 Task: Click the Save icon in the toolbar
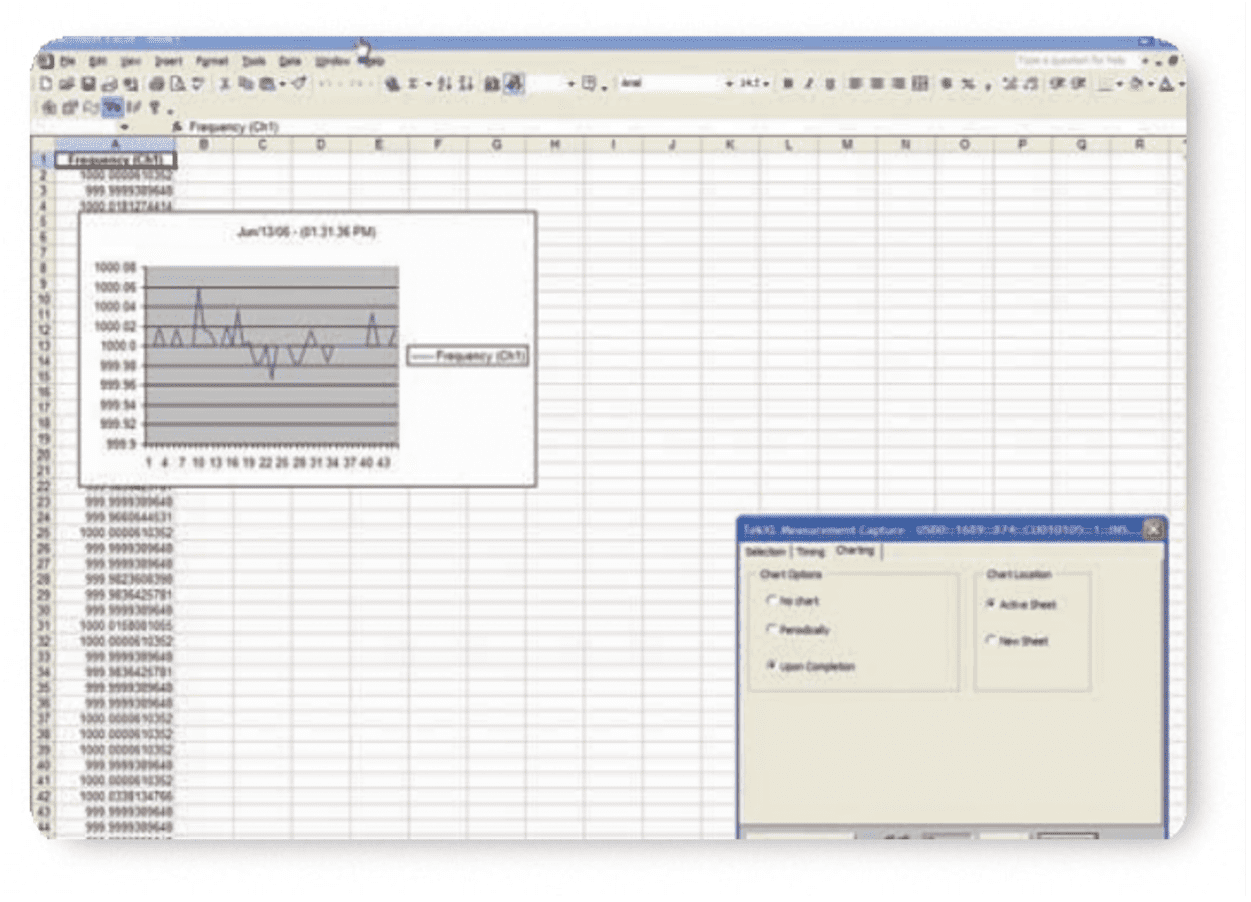click(x=88, y=85)
